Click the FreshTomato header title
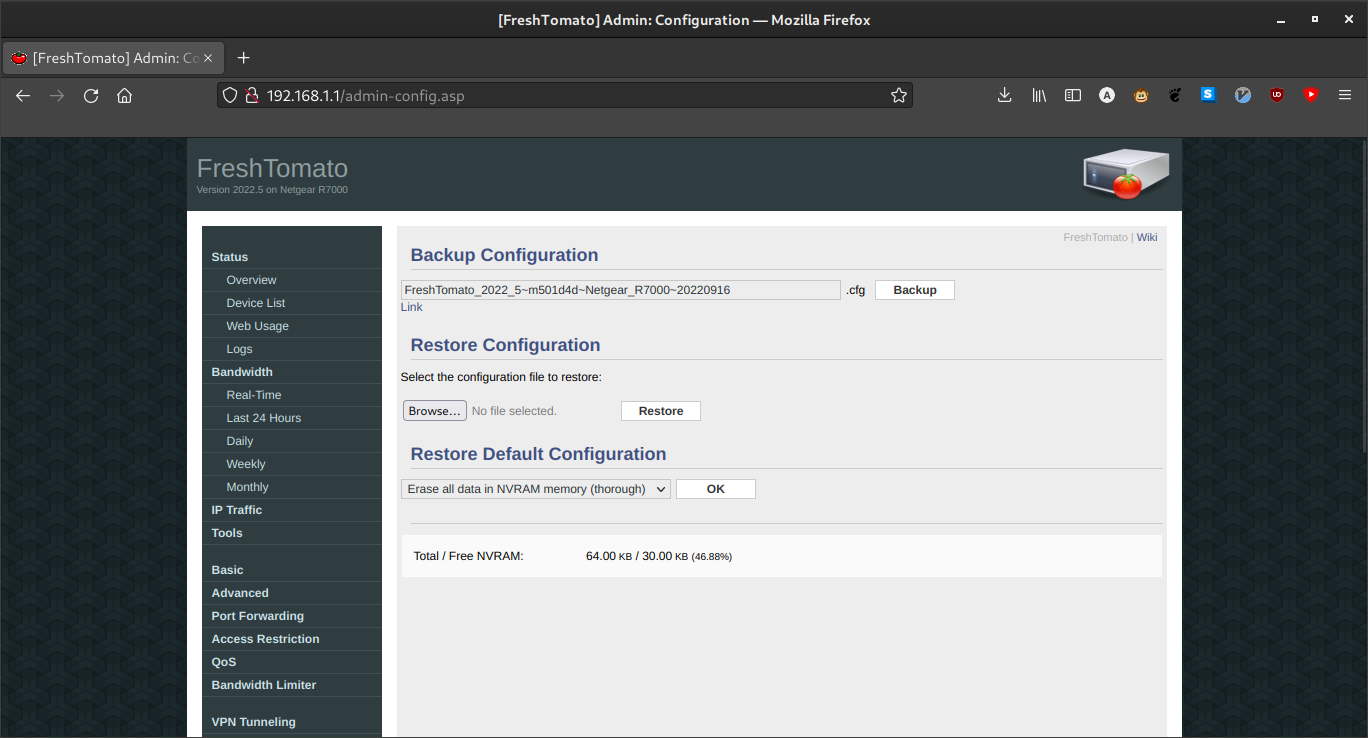Viewport: 1368px width, 738px height. tap(272, 168)
